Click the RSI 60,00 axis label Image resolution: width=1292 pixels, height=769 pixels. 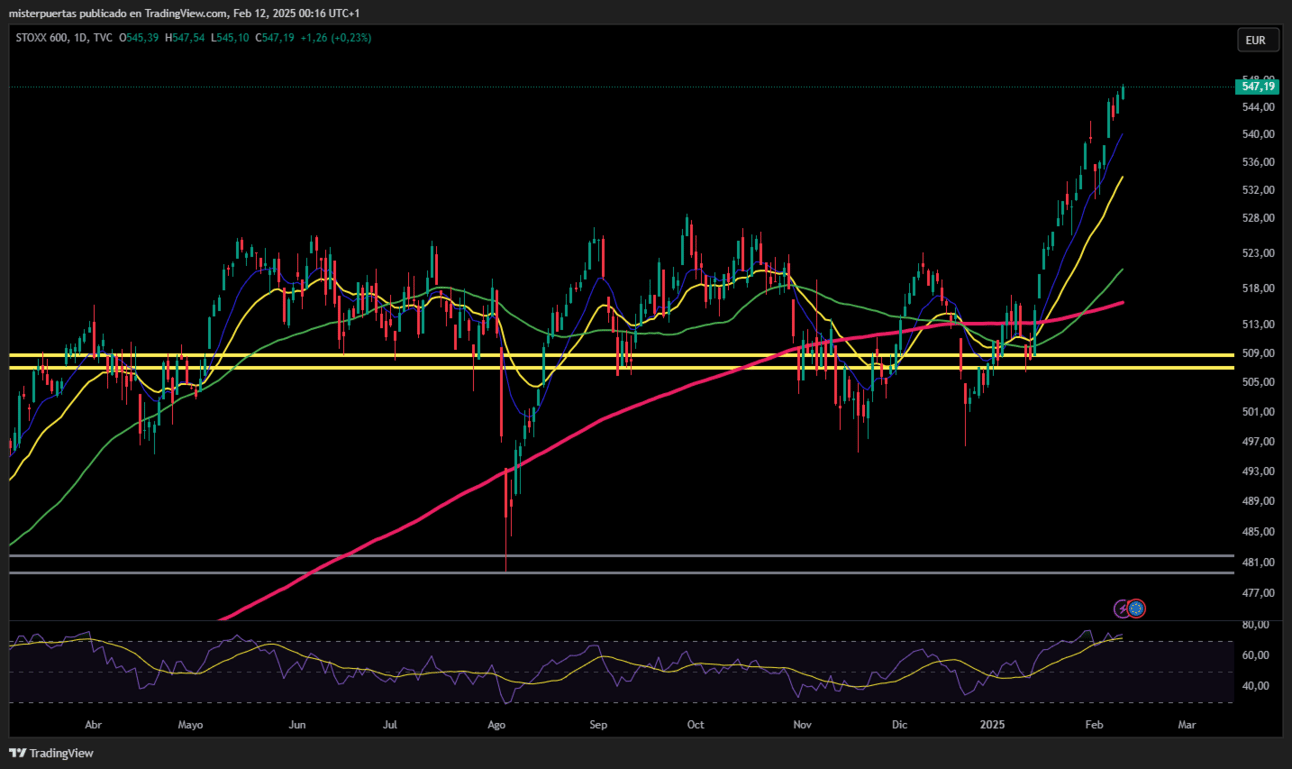coord(1255,655)
